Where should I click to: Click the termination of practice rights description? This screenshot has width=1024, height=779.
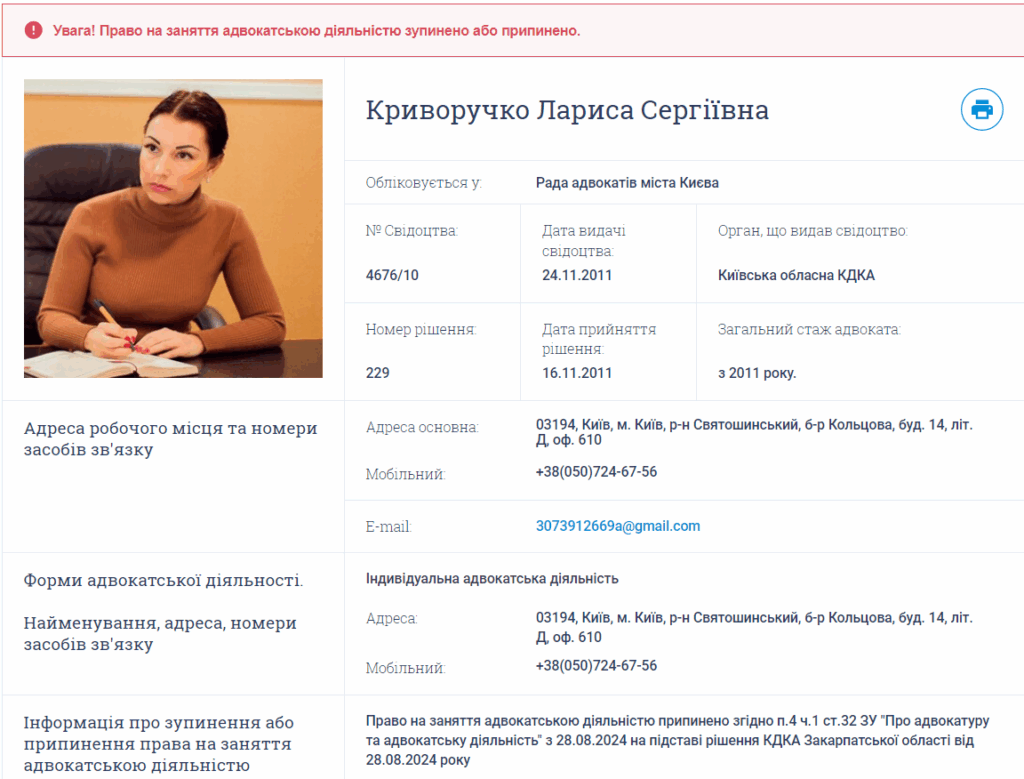(x=669, y=740)
